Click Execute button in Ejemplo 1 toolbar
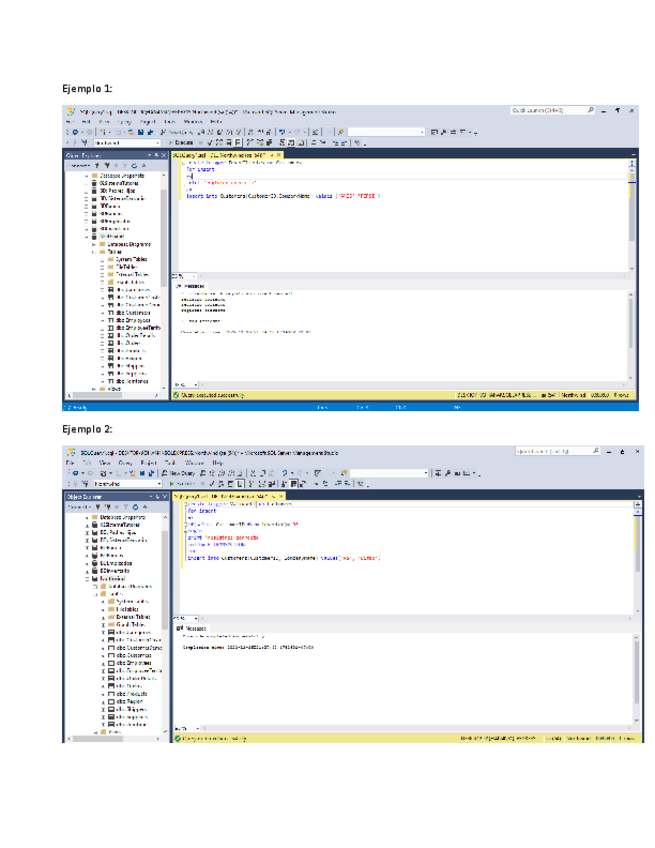This screenshot has height=848, width=655. coord(183,143)
